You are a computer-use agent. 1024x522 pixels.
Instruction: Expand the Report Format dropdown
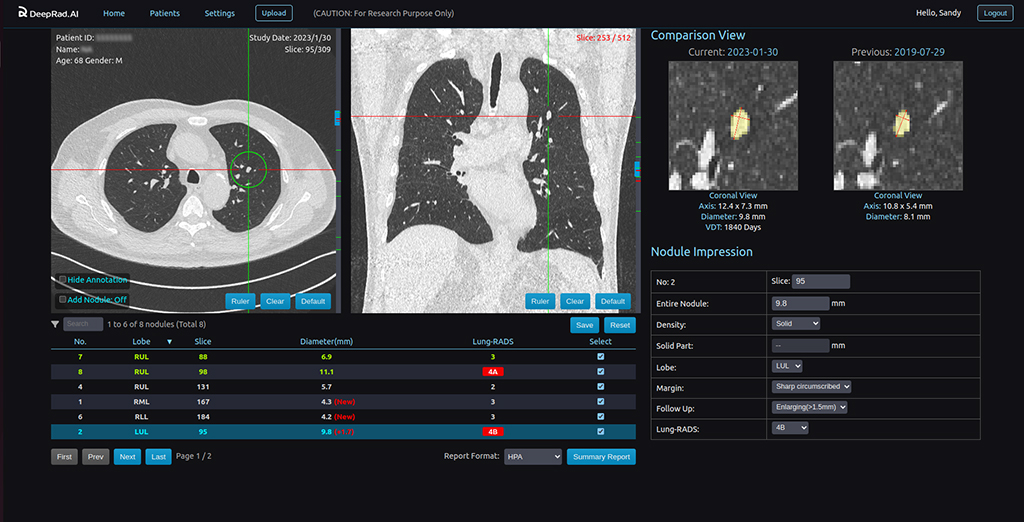(x=533, y=457)
